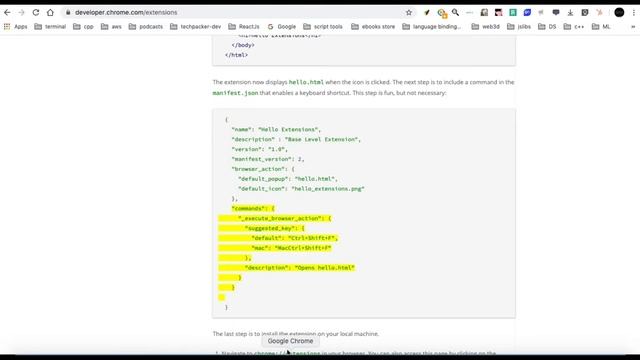This screenshot has height=360, width=640.
Task: Open Chrome's three-dot menu
Action: [x=633, y=13]
